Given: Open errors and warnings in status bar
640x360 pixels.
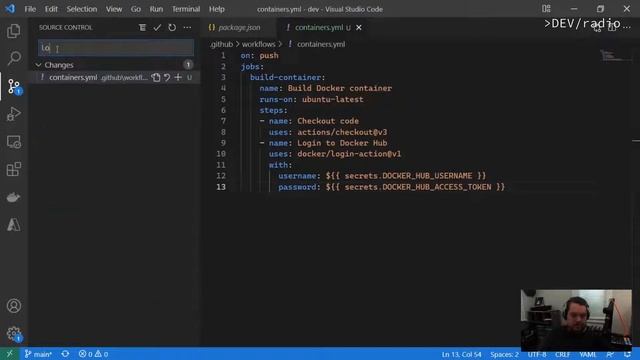Looking at the screenshot, I should pos(93,354).
